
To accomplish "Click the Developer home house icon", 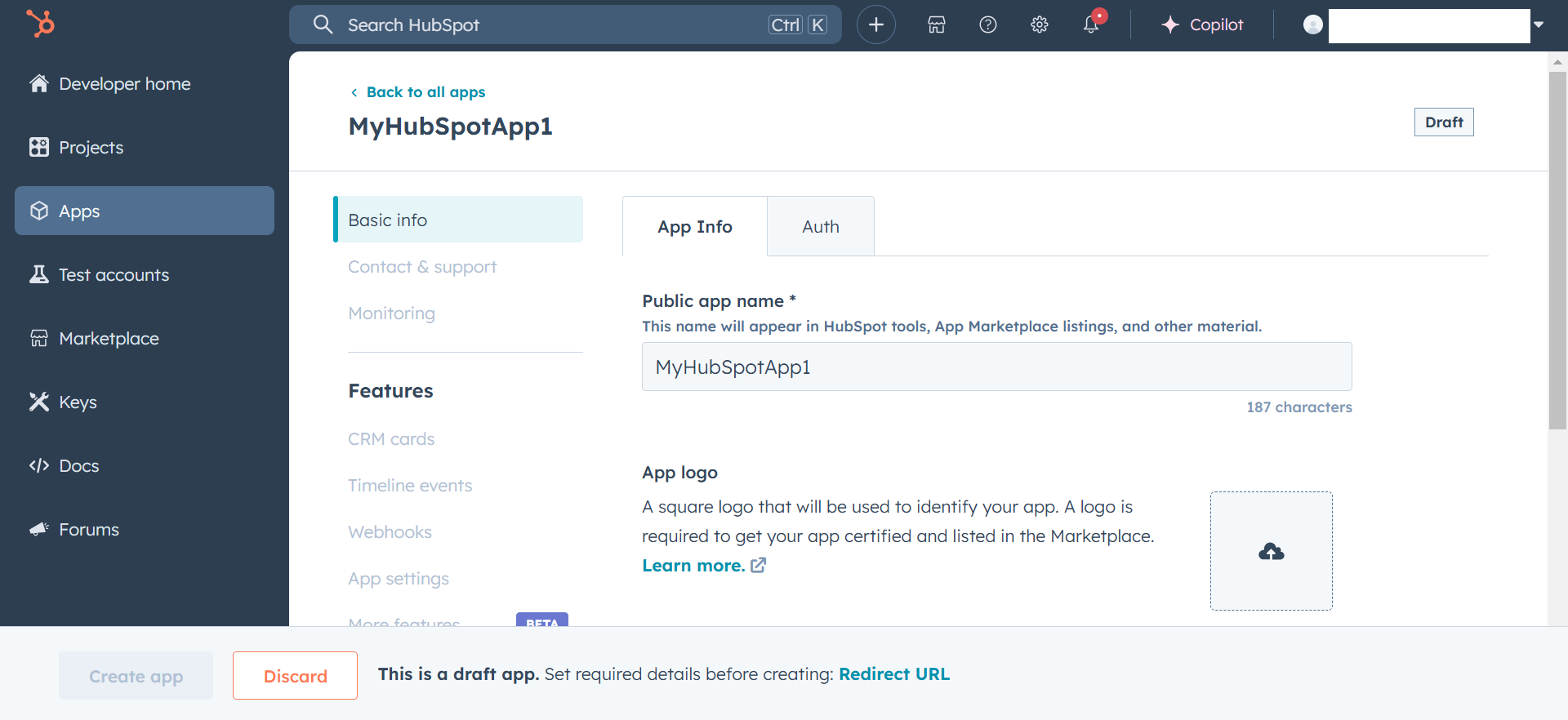I will pos(39,83).
